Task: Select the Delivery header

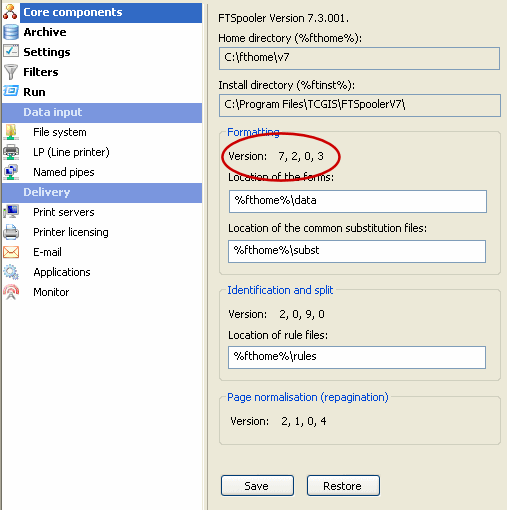Action: pos(102,192)
